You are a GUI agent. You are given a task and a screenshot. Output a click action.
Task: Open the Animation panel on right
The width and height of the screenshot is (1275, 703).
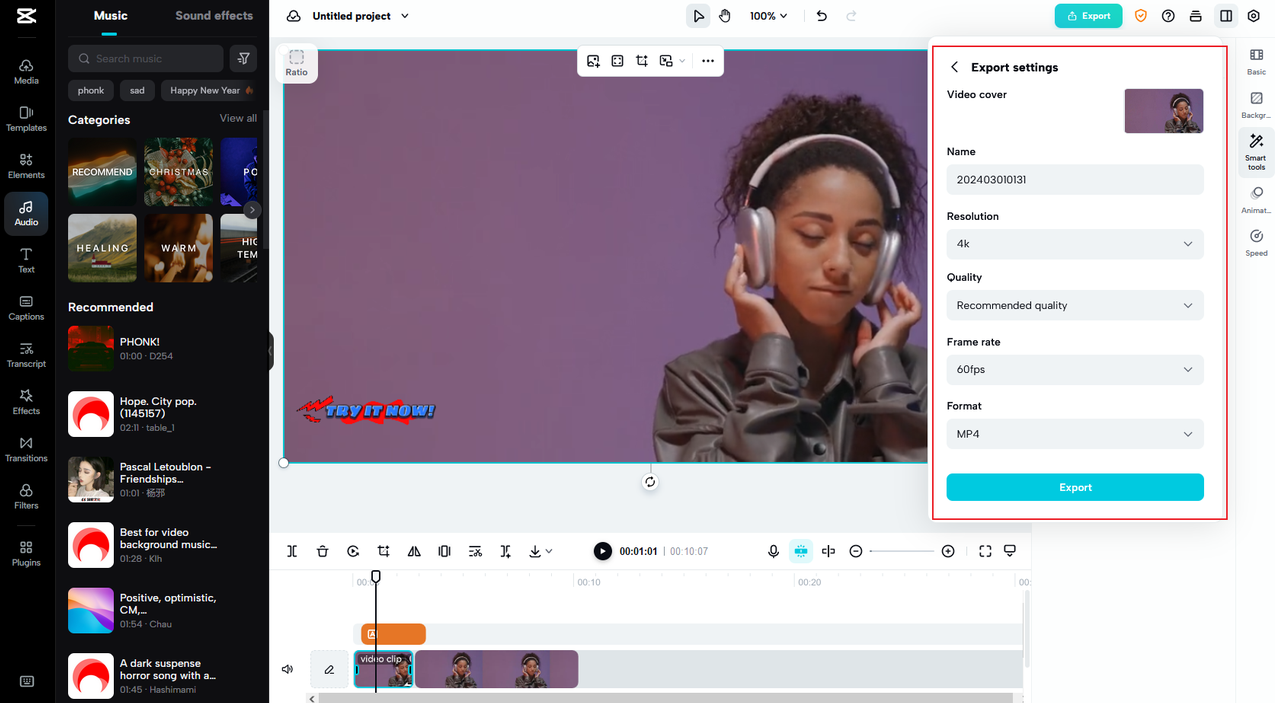tap(1256, 200)
